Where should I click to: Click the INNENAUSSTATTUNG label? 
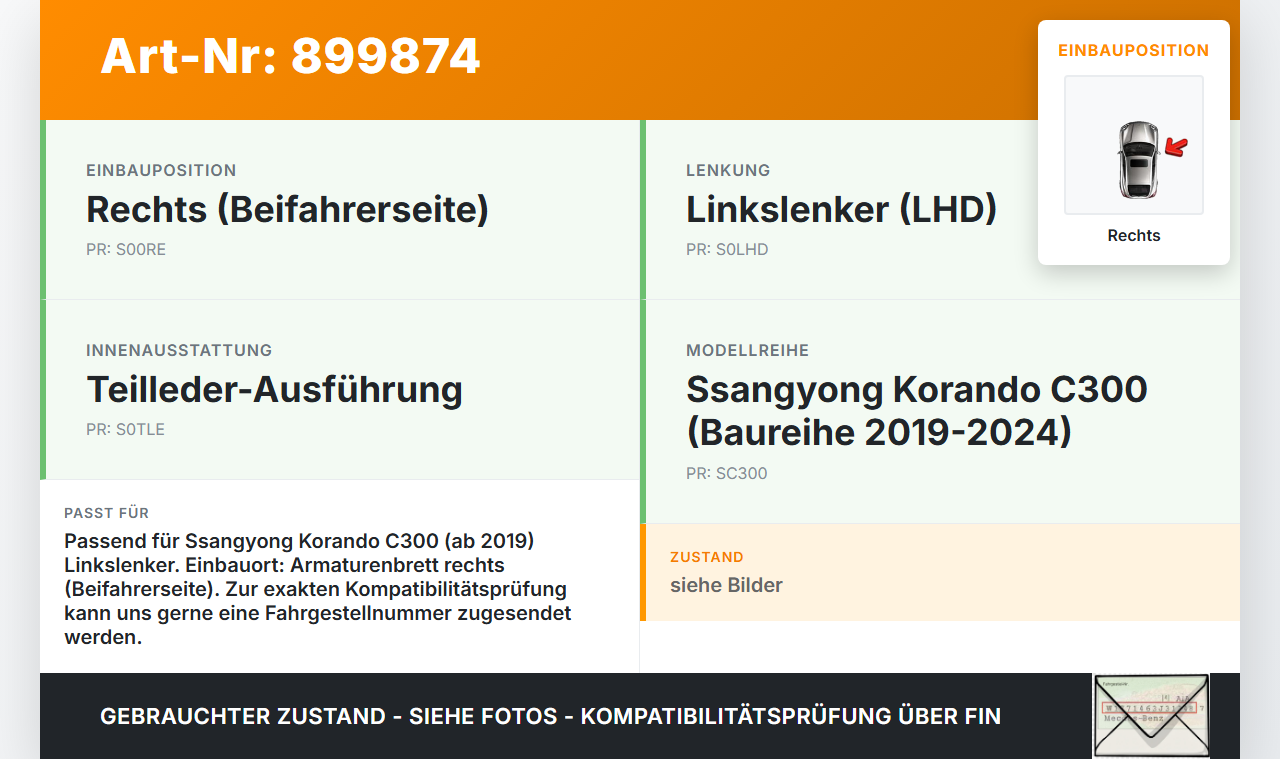179,350
